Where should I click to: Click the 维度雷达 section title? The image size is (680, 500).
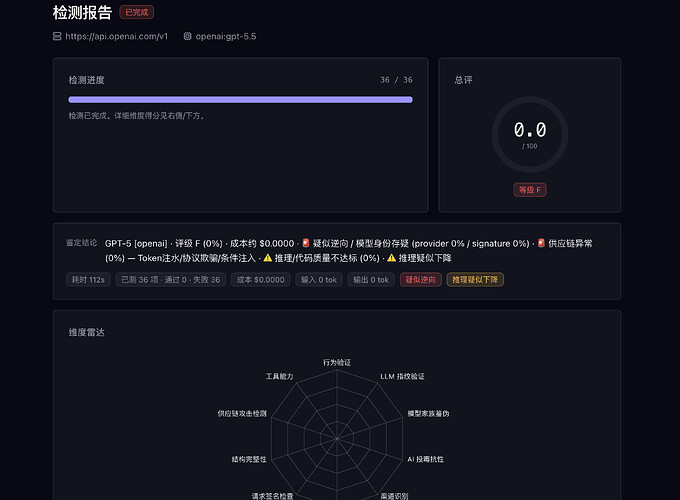(x=86, y=333)
